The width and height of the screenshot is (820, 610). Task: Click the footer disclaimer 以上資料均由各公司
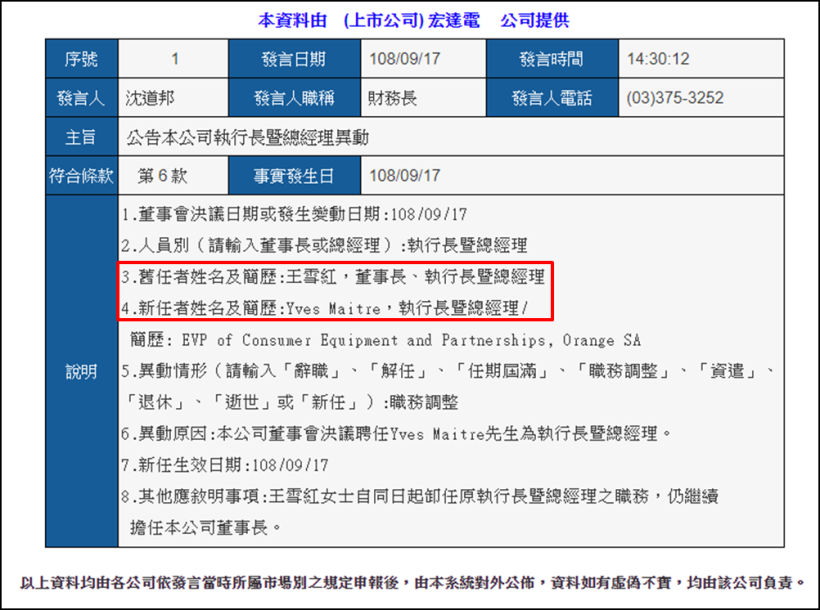pyautogui.click(x=412, y=582)
